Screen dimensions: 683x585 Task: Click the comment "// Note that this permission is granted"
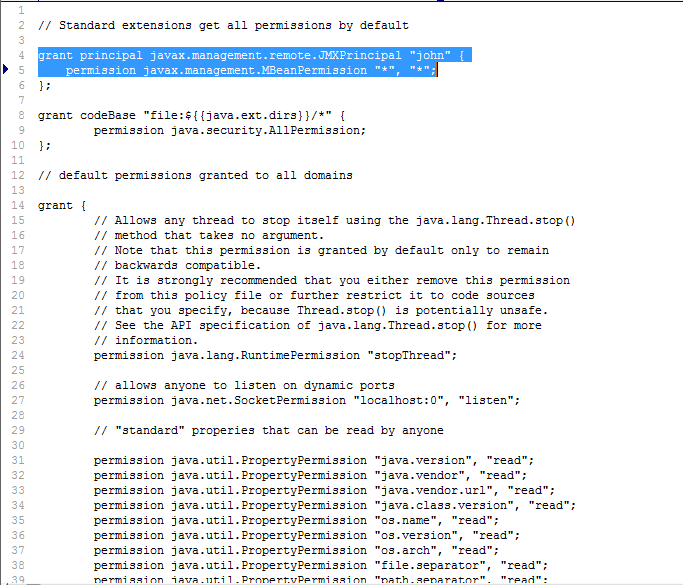coord(321,250)
